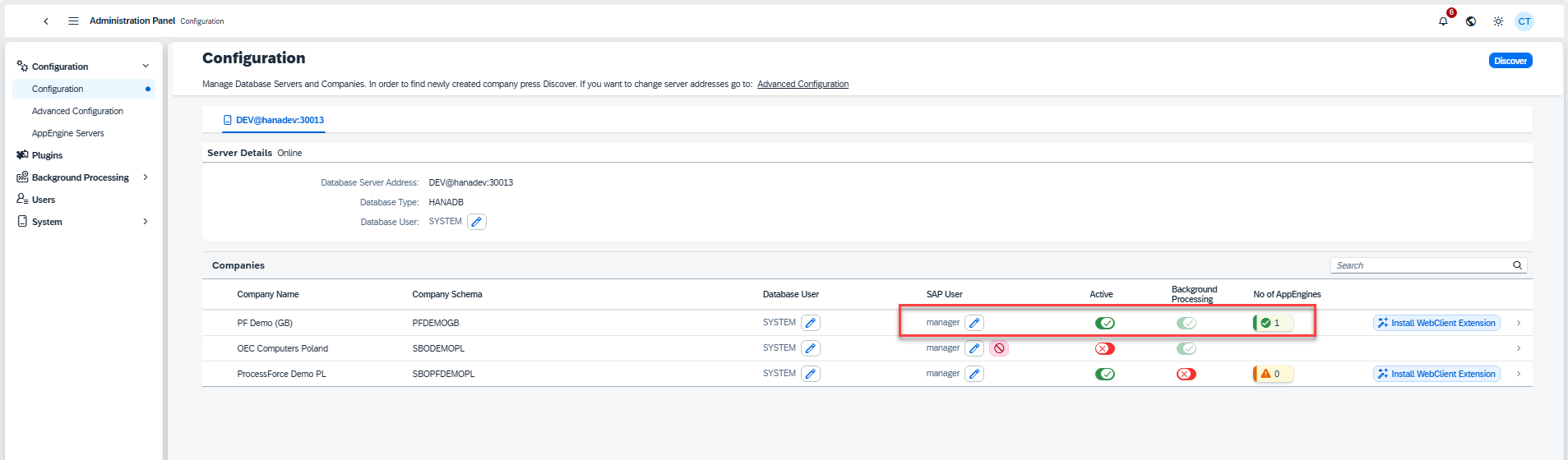Switch theme with the sun icon

coord(1498,21)
